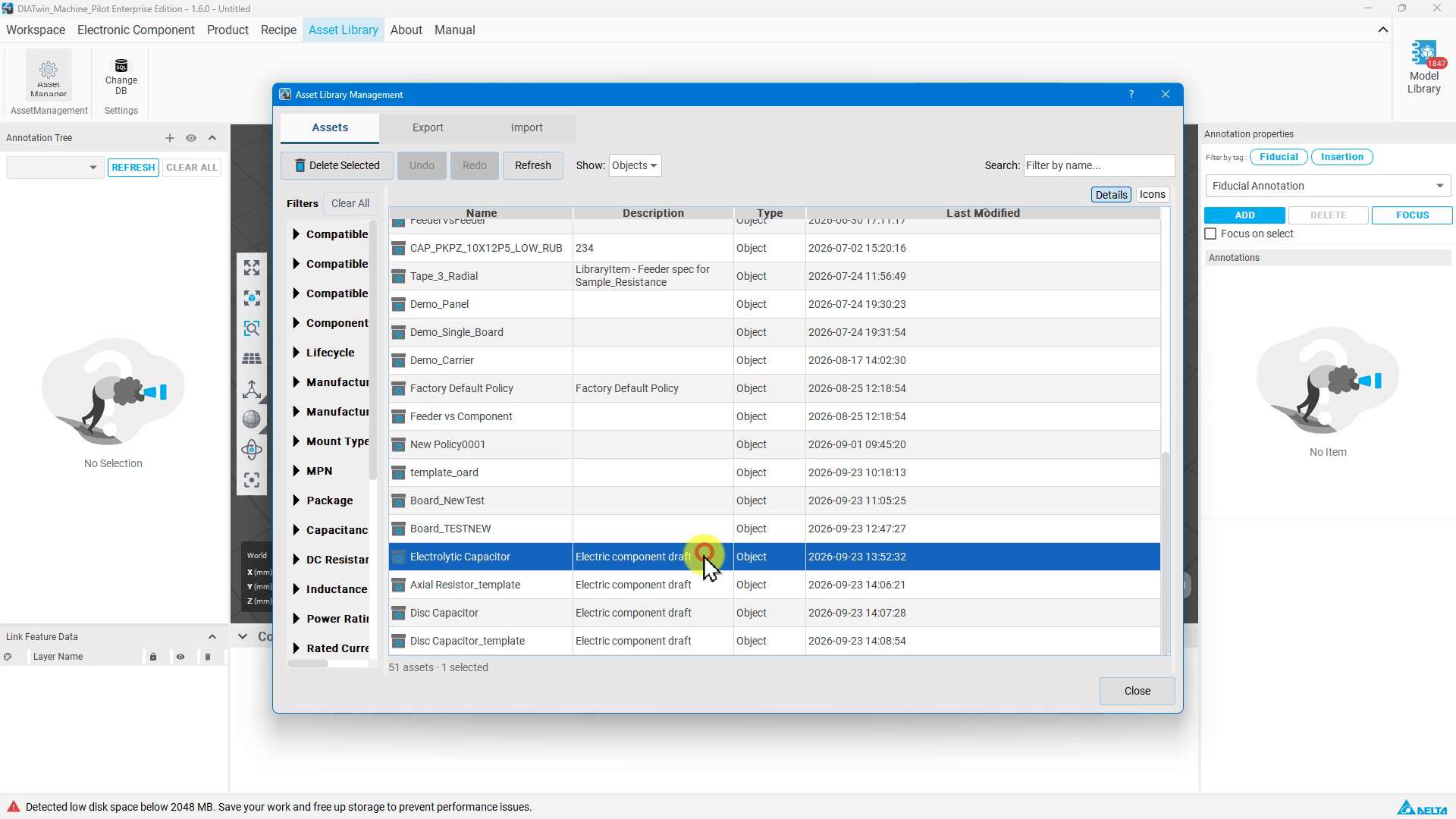Open the Asset Manager tool

(x=49, y=74)
